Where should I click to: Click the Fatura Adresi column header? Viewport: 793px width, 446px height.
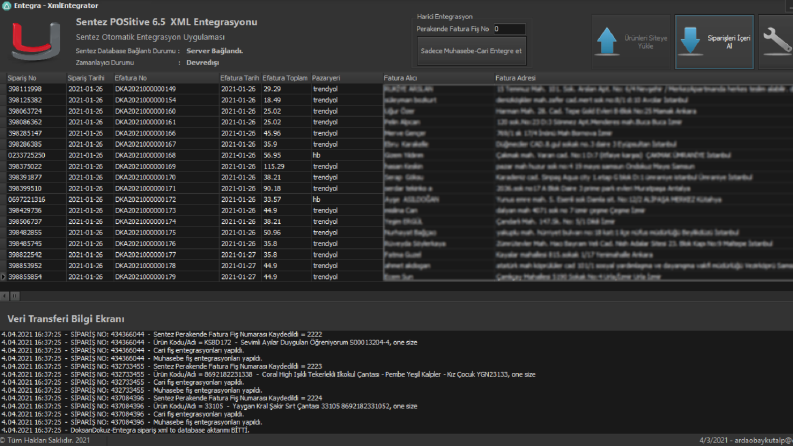(x=643, y=78)
